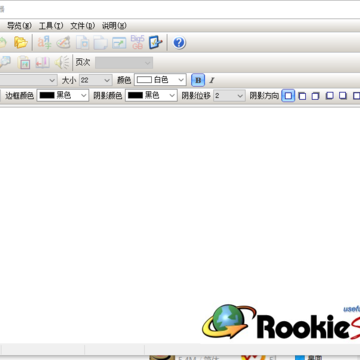Expand the font name dropdown arrow
Screen dimensions: 360x360
52,80
